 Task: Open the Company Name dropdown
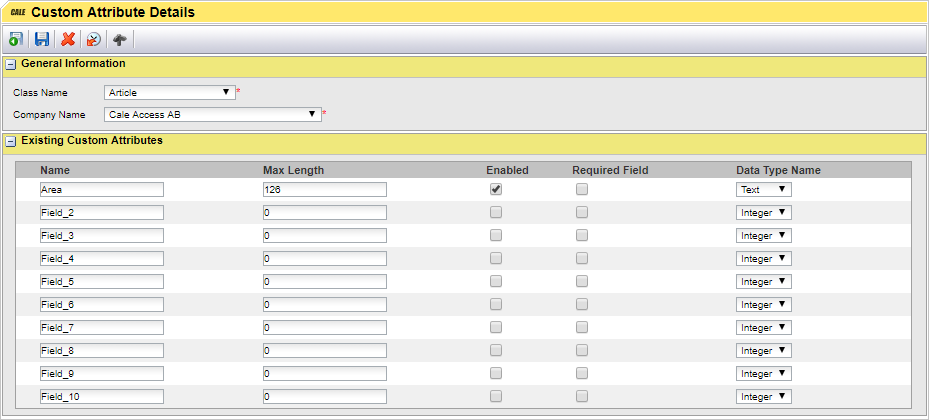(x=213, y=114)
